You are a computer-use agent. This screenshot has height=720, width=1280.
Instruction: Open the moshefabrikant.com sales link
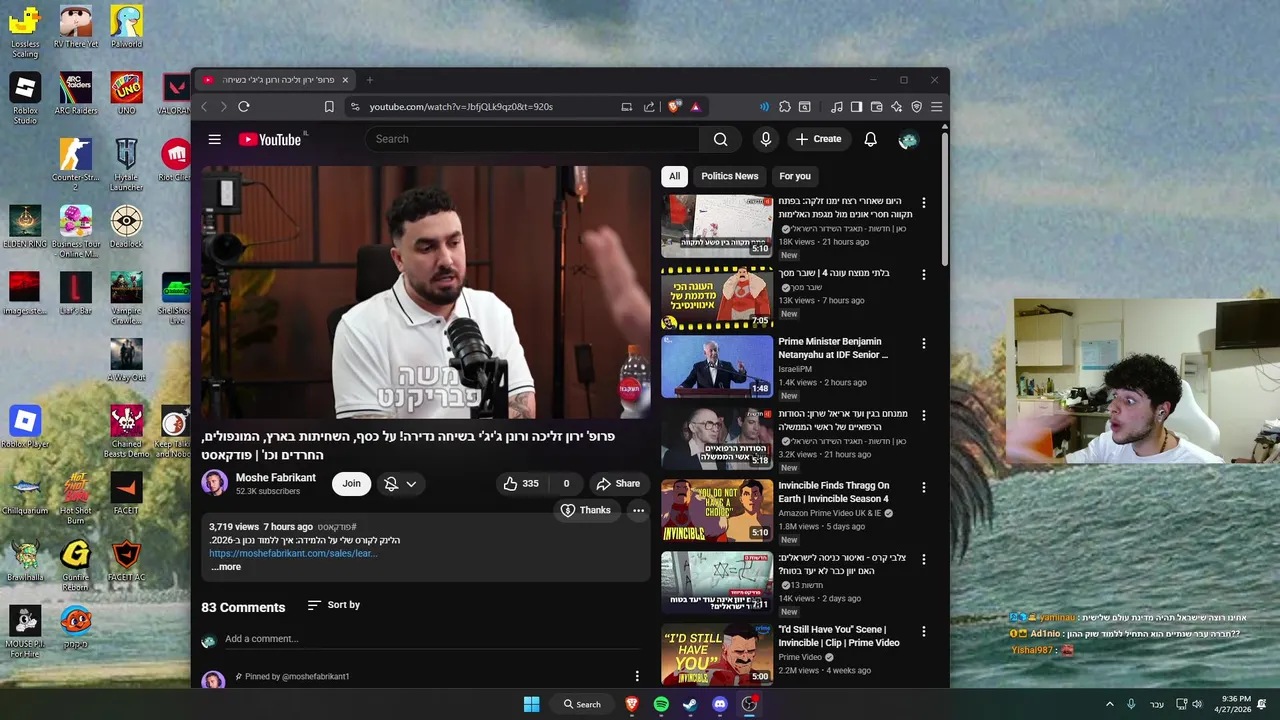pos(293,553)
